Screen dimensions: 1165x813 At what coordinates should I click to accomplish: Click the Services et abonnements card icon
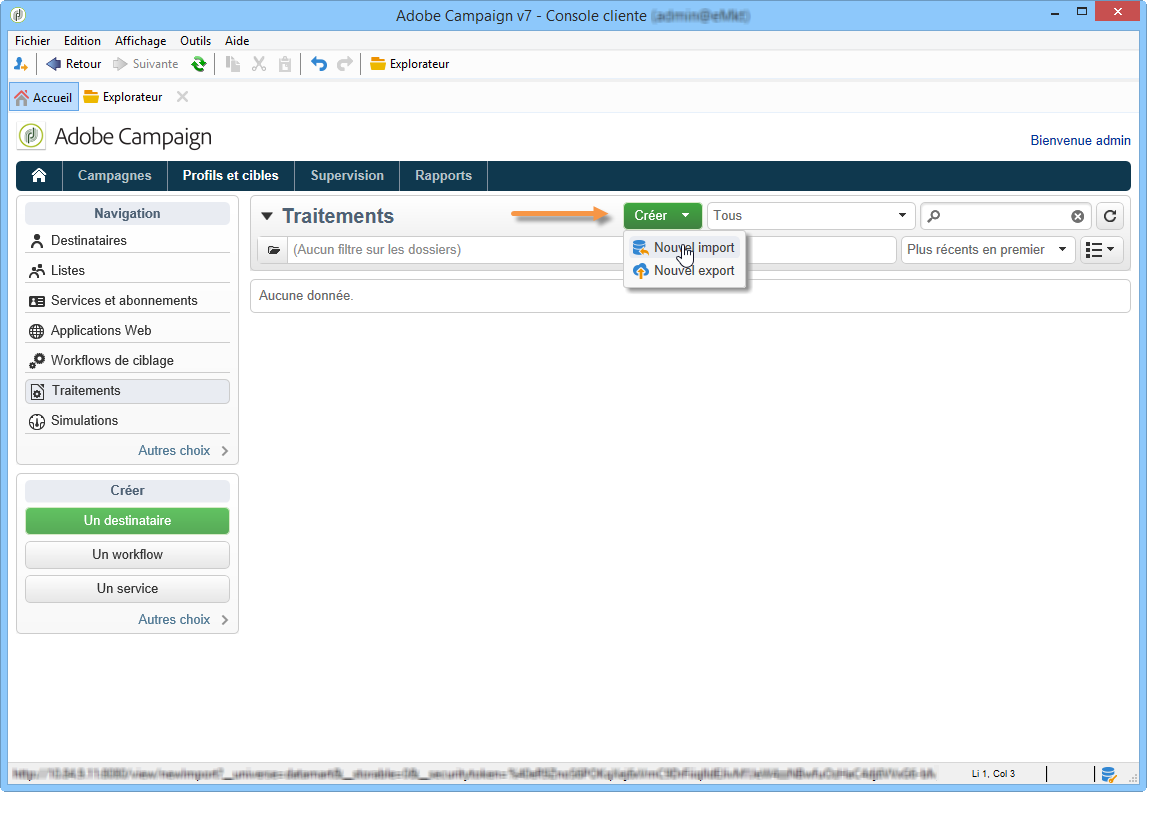36,301
